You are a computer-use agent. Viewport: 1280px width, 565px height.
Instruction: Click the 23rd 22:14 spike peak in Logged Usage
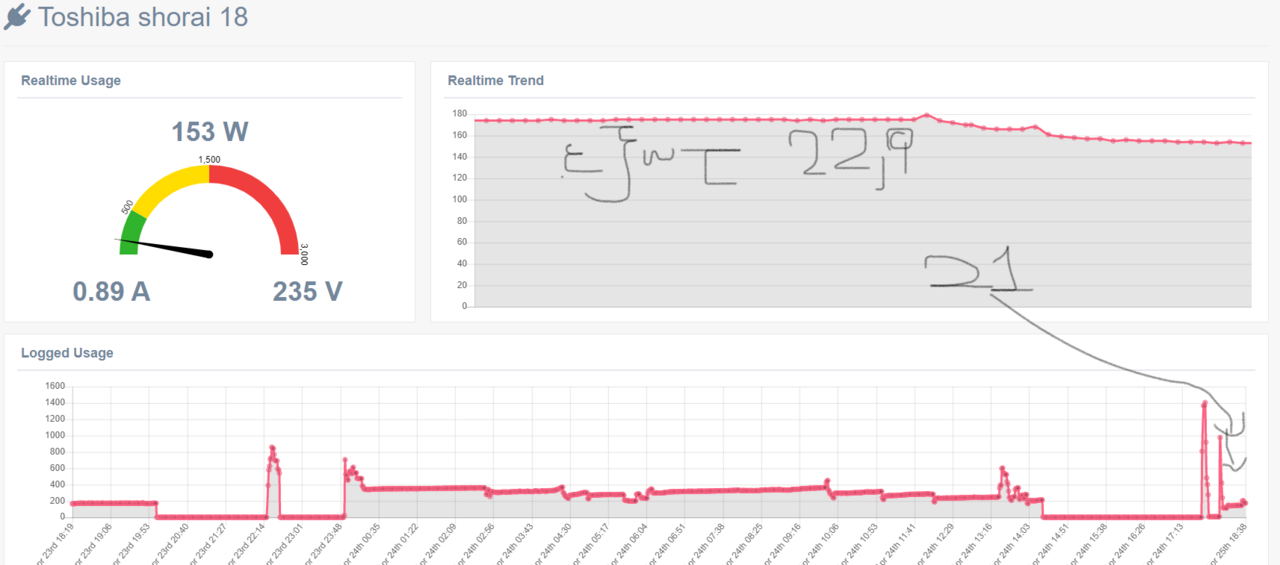[272, 447]
